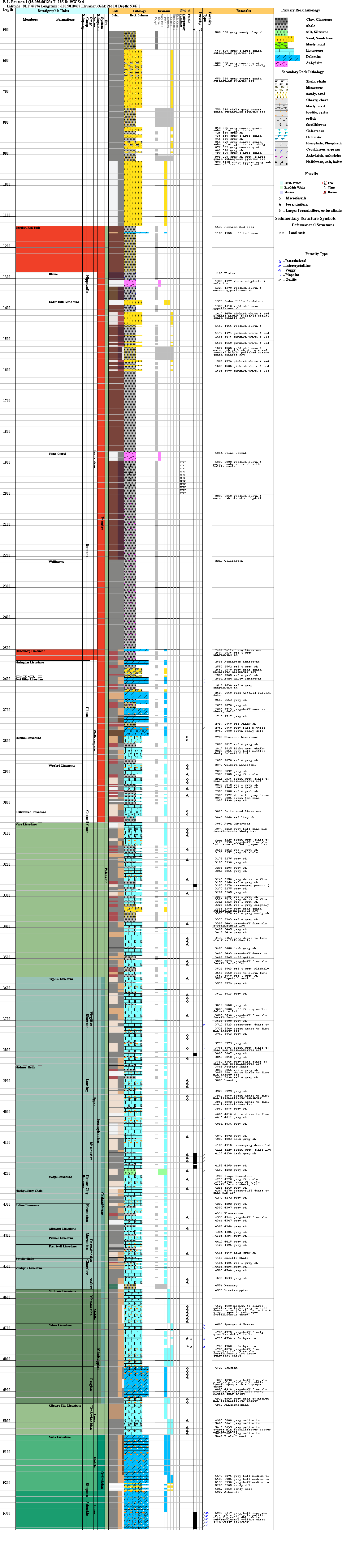Screen dimensions: 351x1568
Task: Click the Hollenberg Limestone member label
Action: pos(30,651)
